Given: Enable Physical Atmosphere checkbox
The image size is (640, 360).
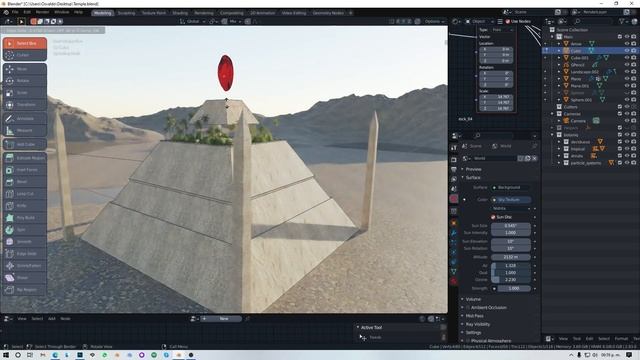Looking at the screenshot, I should point(468,340).
